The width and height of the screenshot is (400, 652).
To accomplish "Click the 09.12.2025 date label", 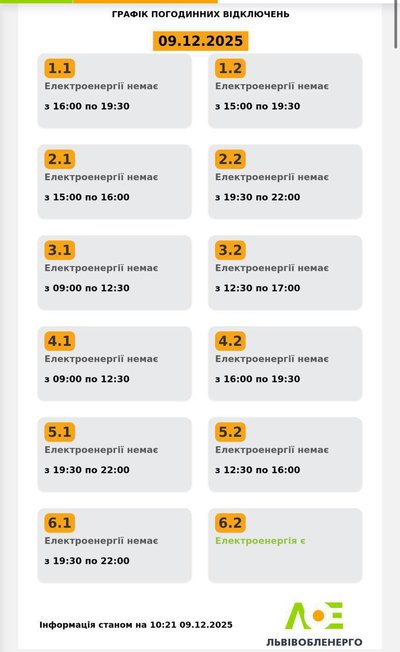I will pyautogui.click(x=200, y=41).
